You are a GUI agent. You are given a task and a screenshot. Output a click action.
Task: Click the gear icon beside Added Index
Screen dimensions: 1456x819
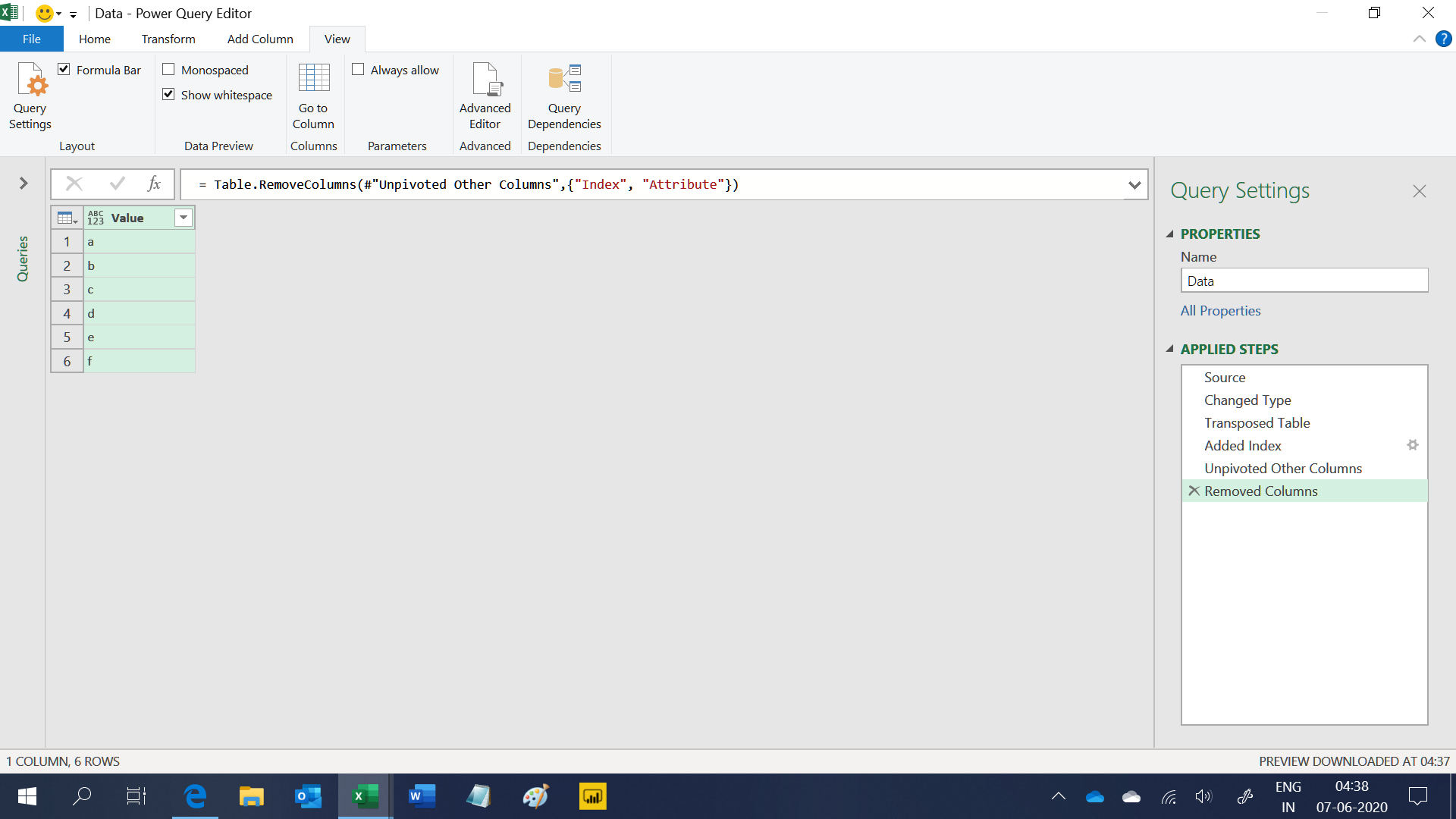tap(1412, 445)
